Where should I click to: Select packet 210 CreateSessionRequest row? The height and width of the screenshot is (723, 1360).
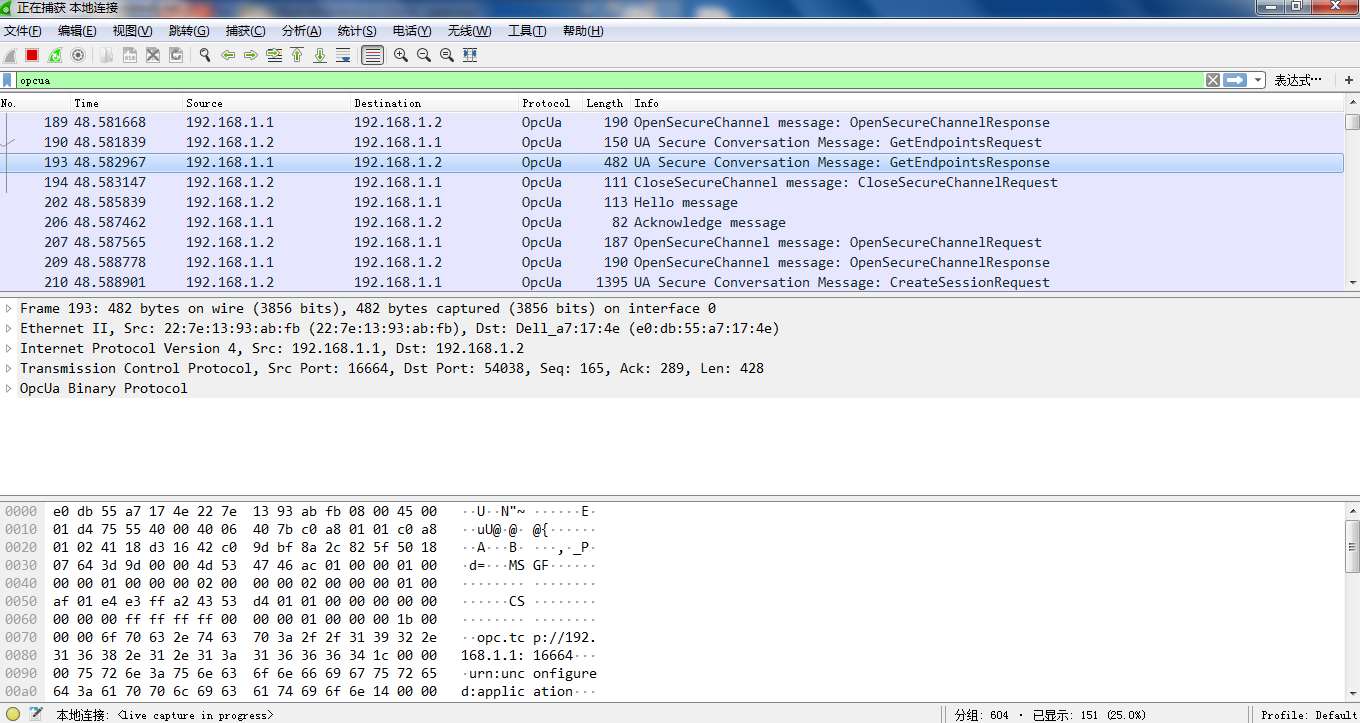tap(672, 282)
